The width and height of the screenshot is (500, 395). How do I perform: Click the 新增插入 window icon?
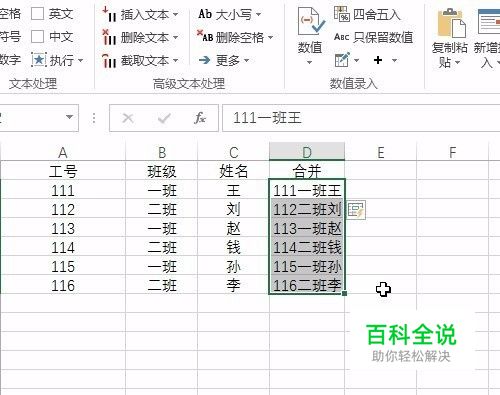point(489,22)
